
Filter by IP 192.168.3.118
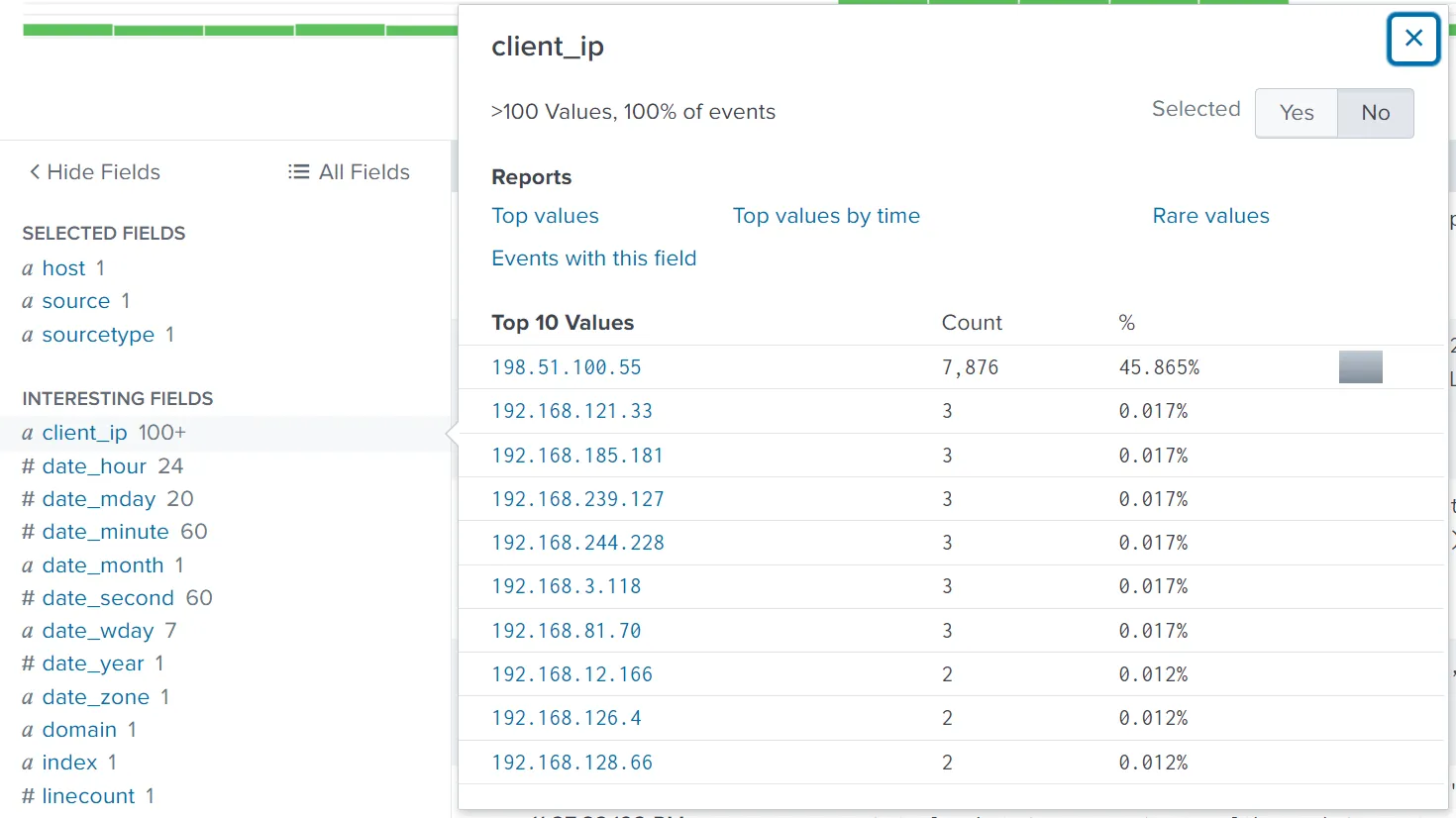point(567,586)
